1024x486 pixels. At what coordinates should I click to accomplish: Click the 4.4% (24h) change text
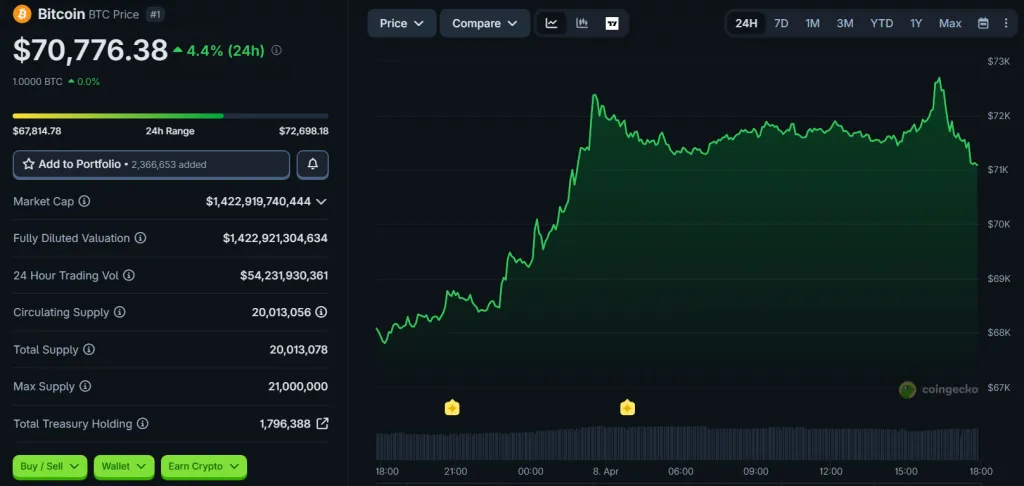coord(225,51)
